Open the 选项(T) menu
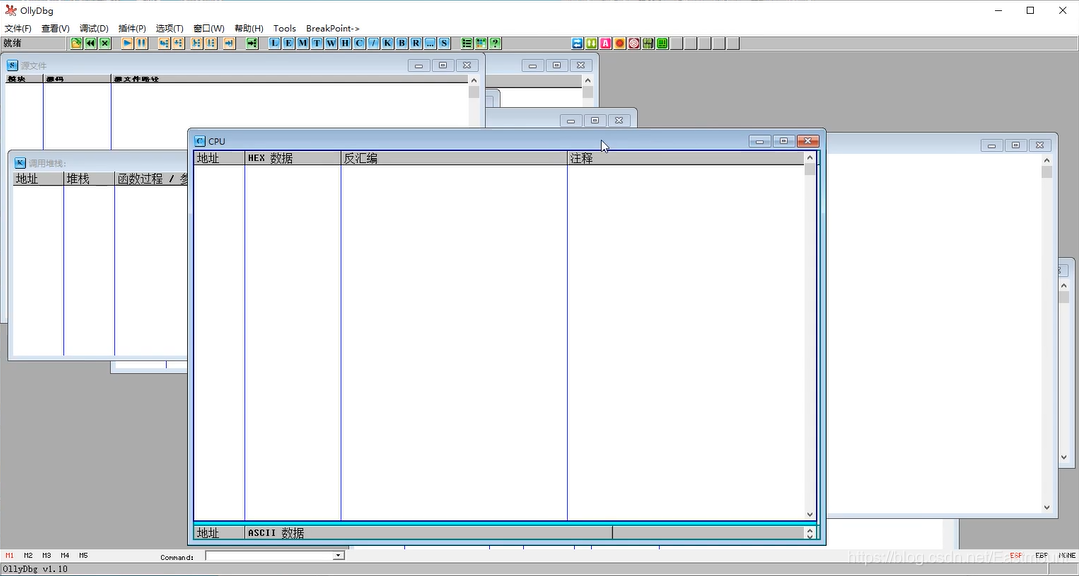1079x576 pixels. pyautogui.click(x=169, y=28)
